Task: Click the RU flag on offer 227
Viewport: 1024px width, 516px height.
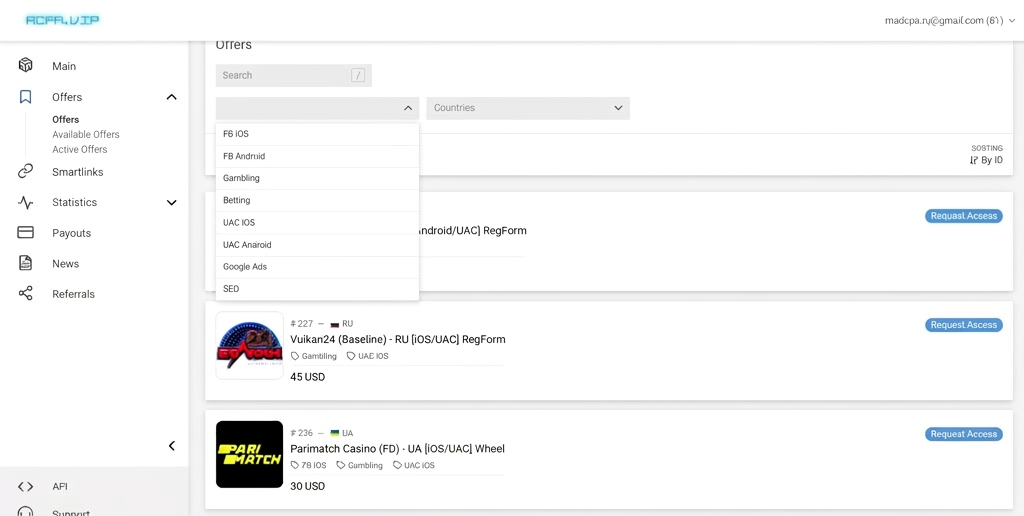Action: (x=334, y=324)
